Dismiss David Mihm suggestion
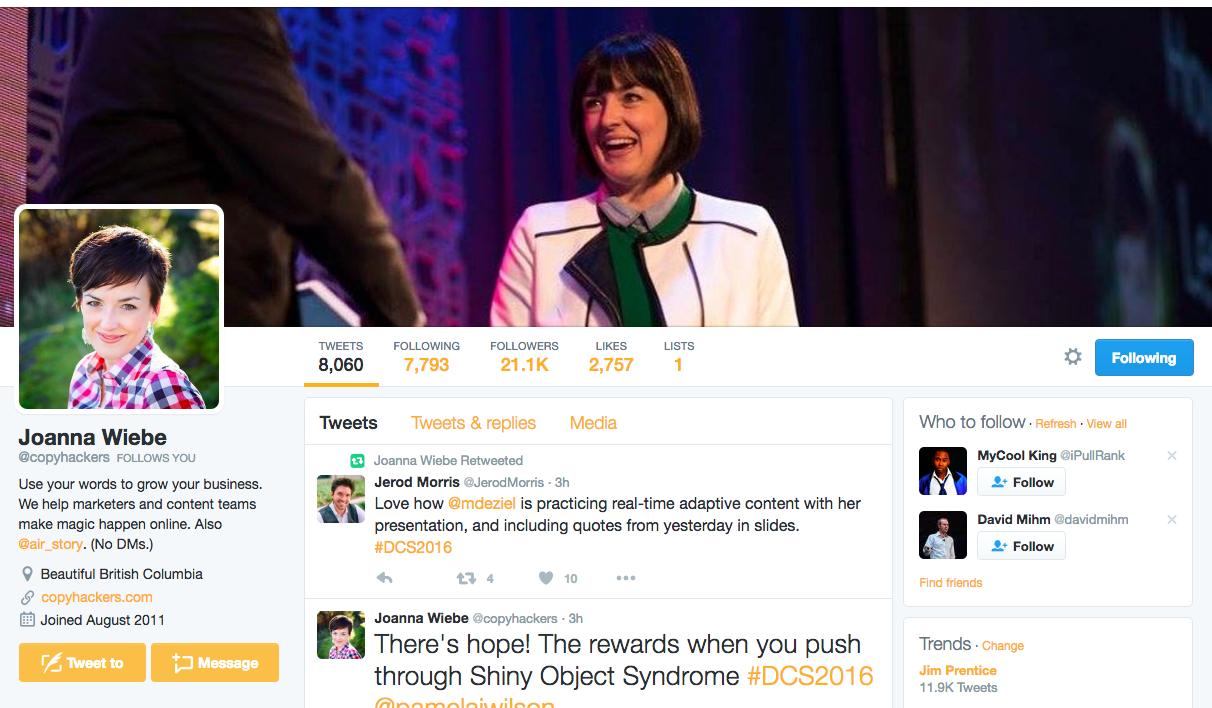This screenshot has height=708, width=1212. tap(1172, 520)
